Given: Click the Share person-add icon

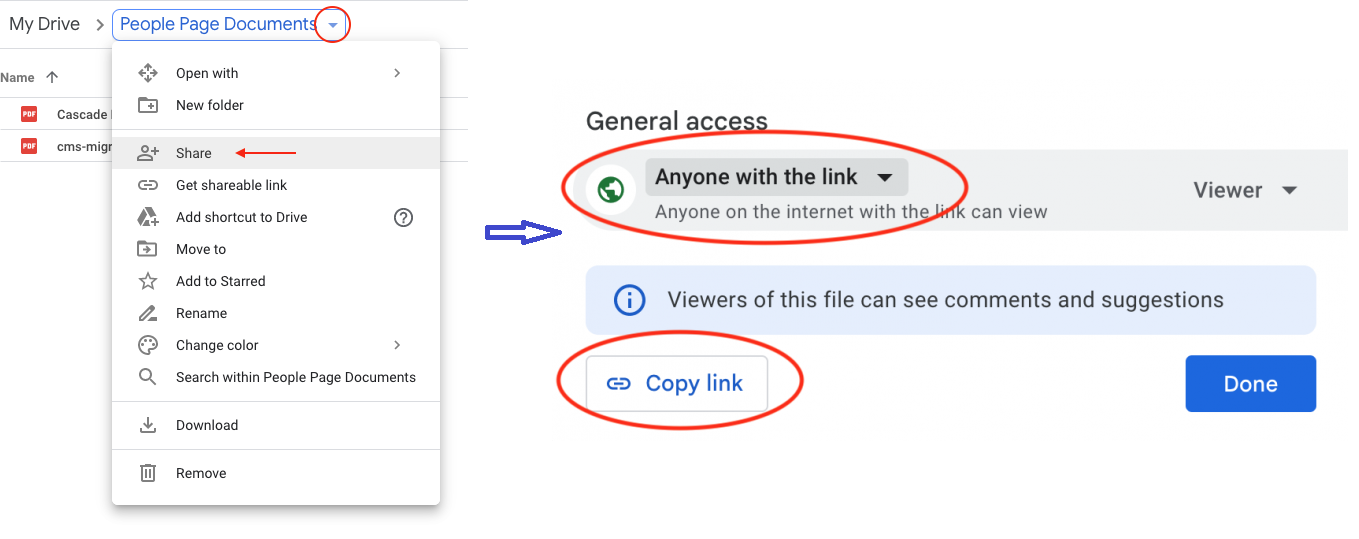Looking at the screenshot, I should (x=147, y=153).
